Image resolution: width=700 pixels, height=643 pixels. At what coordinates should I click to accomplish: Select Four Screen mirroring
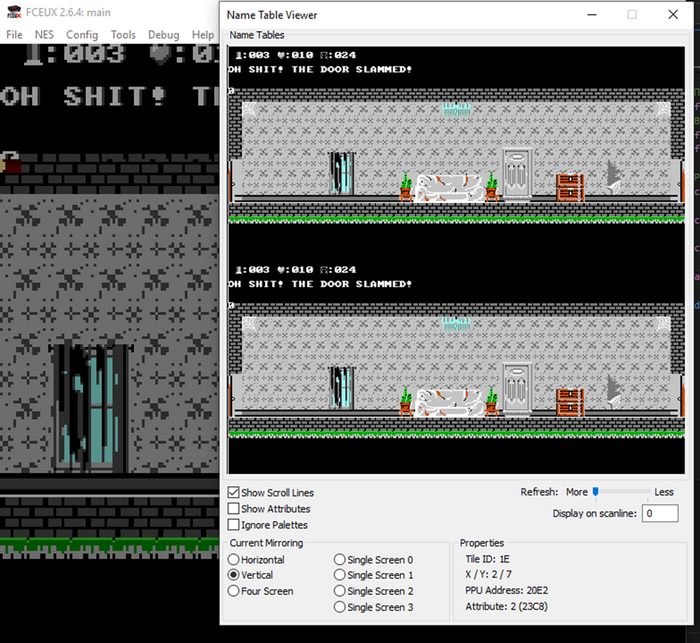point(233,591)
